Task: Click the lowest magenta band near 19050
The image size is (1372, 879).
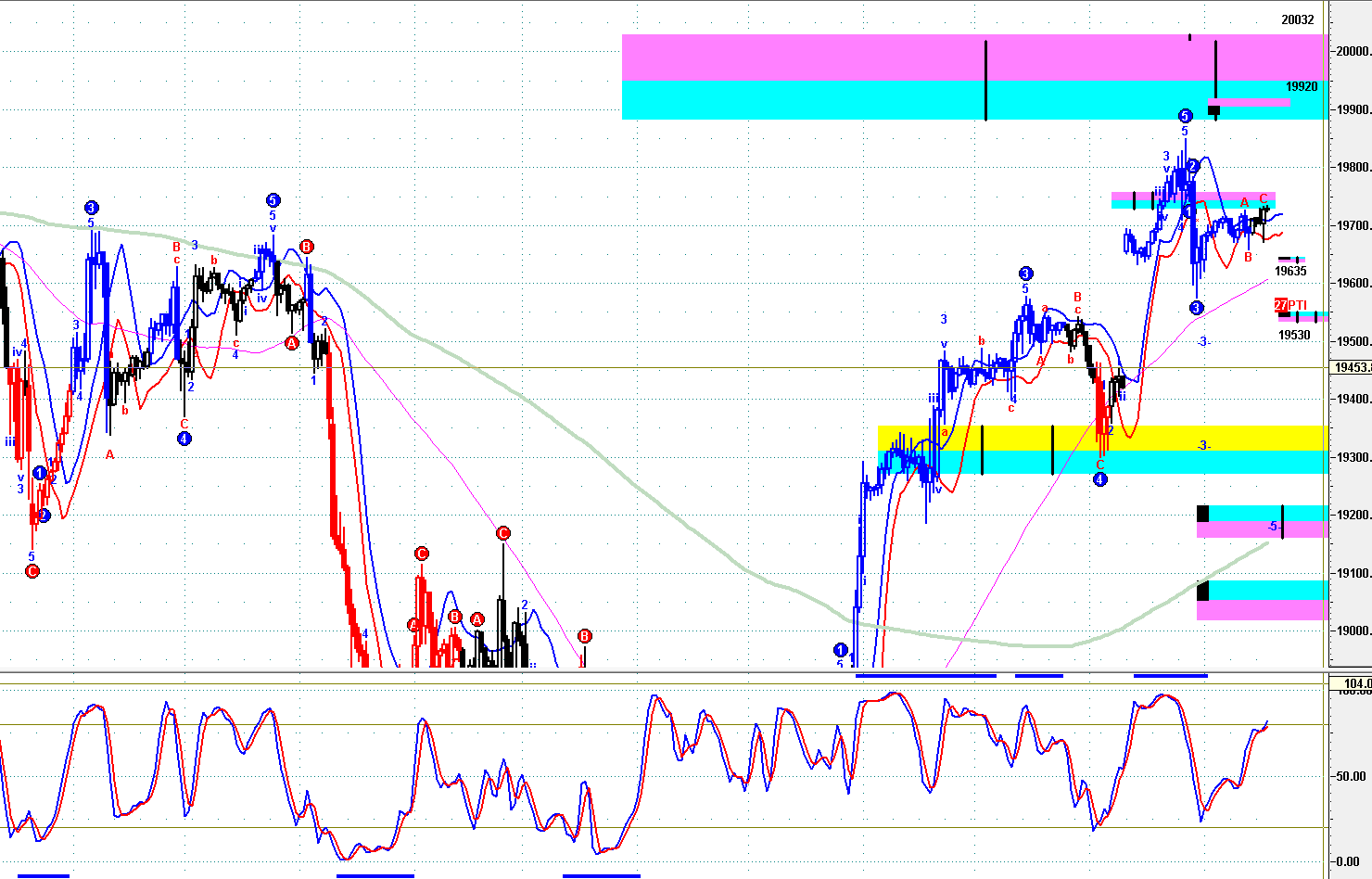Action: (x=1263, y=610)
